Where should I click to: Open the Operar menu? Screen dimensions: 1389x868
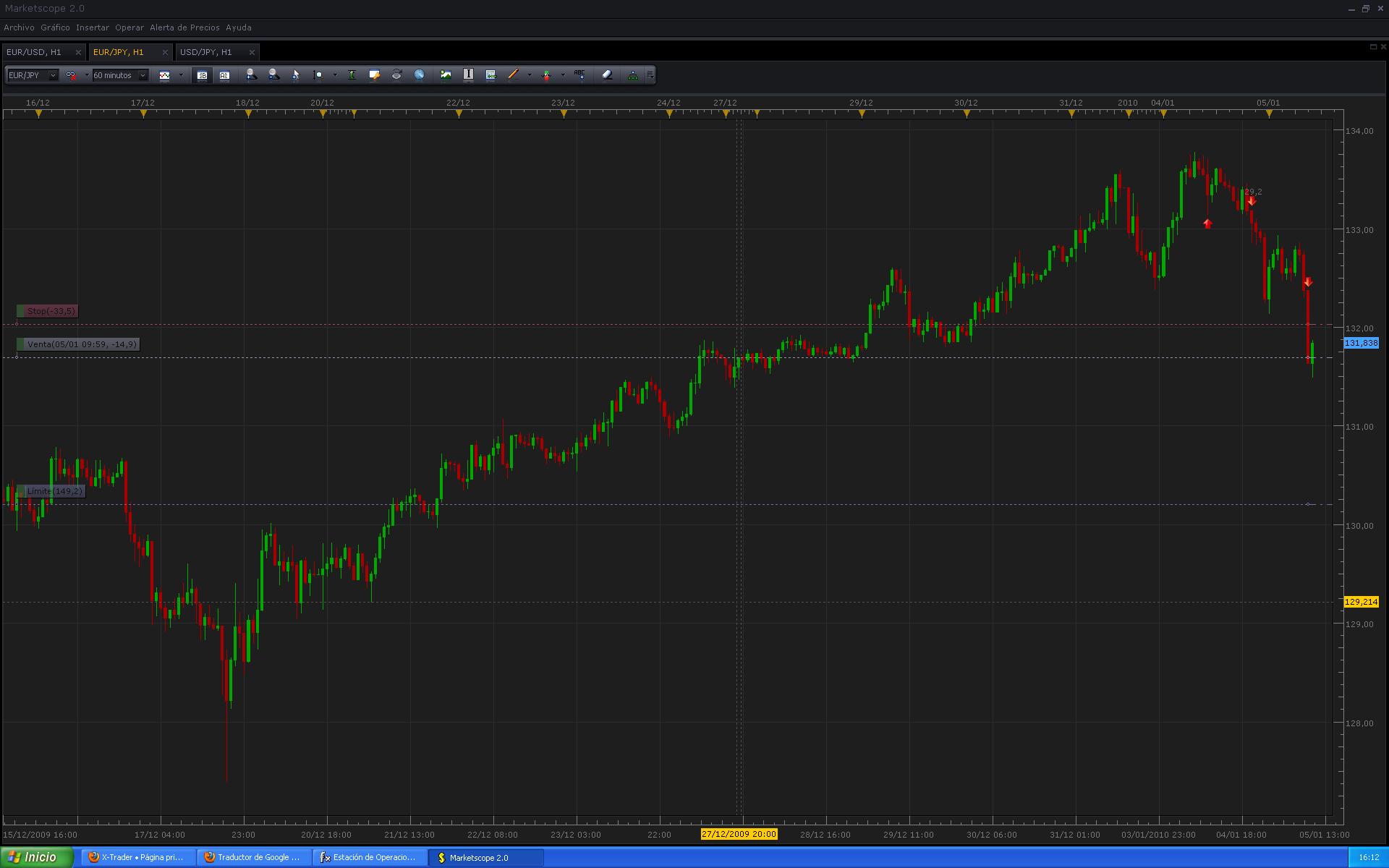tap(129, 27)
